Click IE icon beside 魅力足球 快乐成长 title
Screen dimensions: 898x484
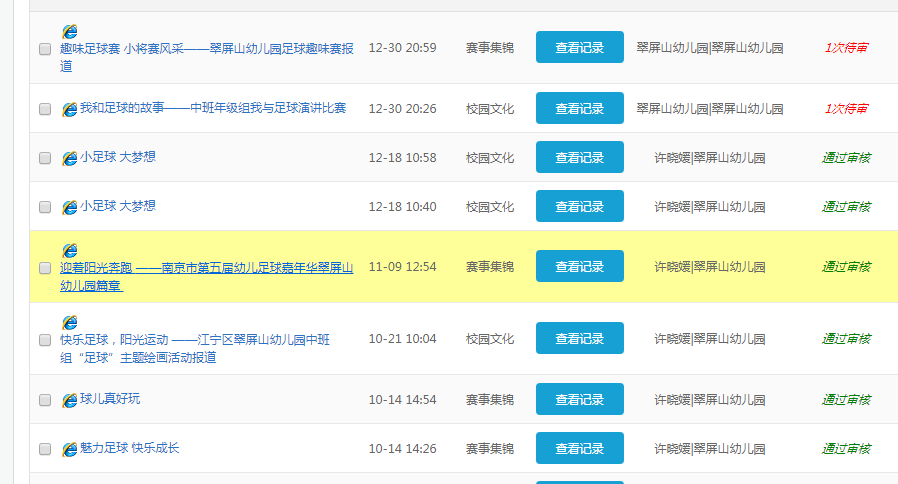pos(69,449)
